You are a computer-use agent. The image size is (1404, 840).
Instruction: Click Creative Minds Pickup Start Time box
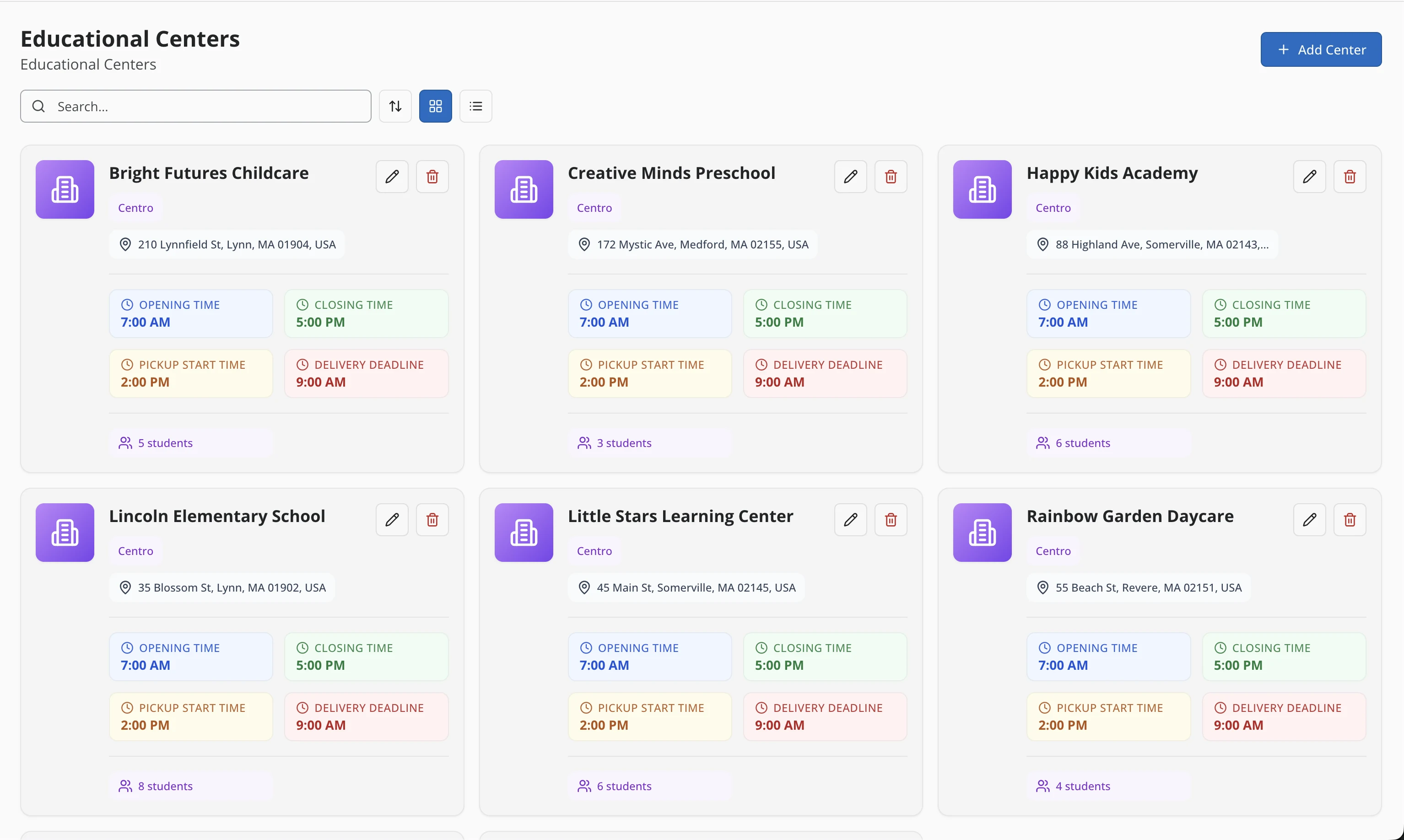pos(650,374)
